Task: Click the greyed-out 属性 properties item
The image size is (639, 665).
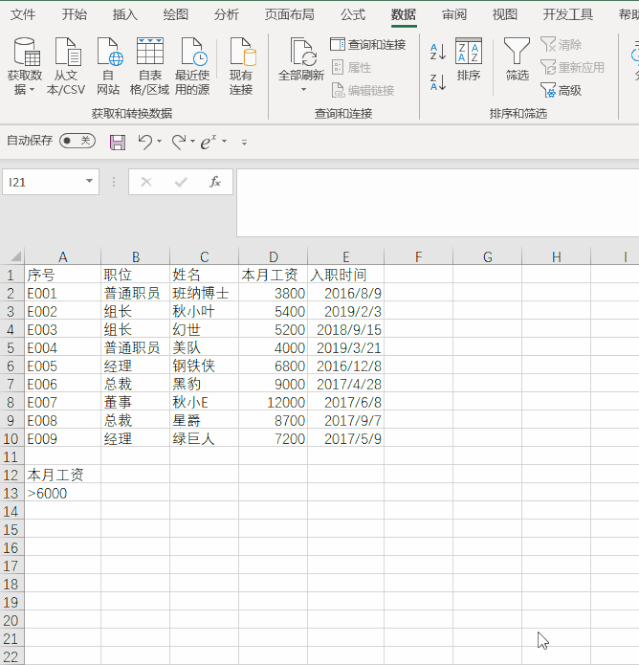Action: tap(351, 67)
